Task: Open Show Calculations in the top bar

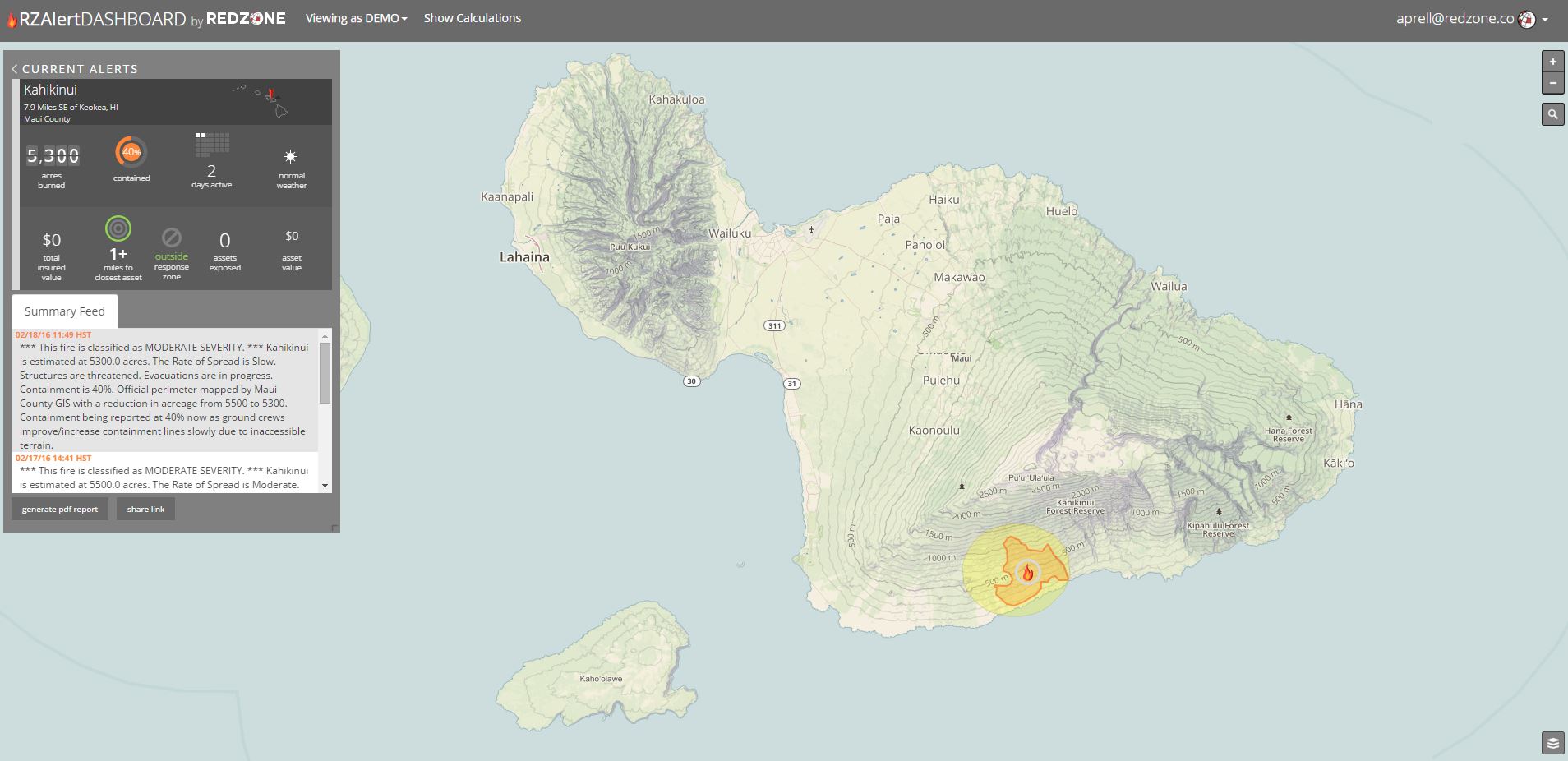Action: point(472,18)
